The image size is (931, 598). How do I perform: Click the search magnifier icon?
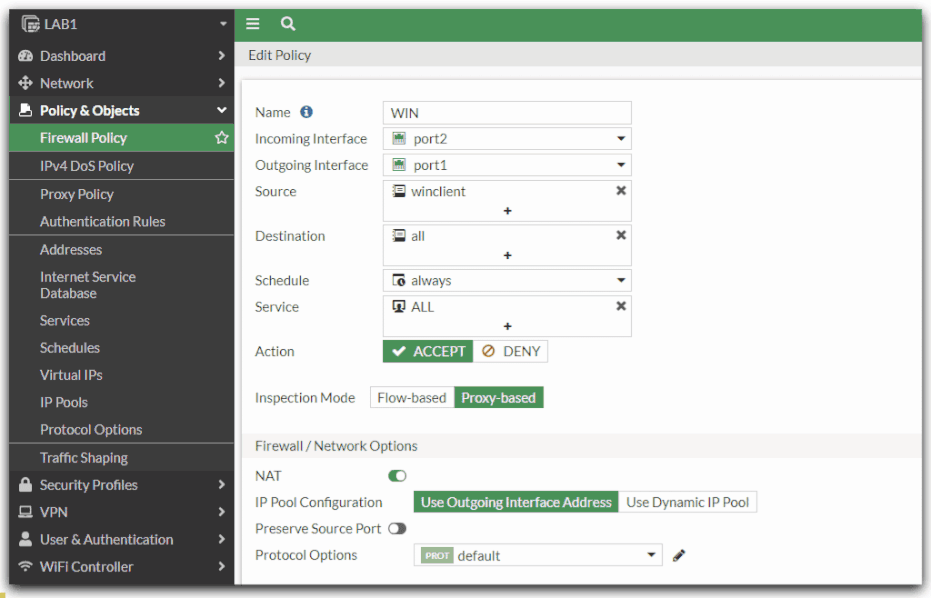(x=288, y=24)
